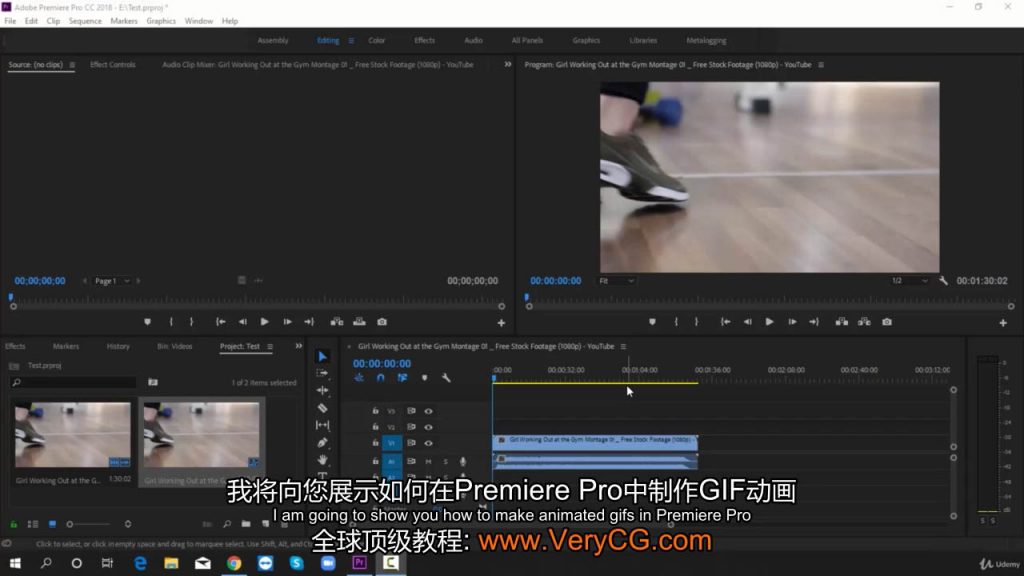Open Program monitor zoom Fit dropdown
The width and height of the screenshot is (1024, 576).
(x=616, y=281)
